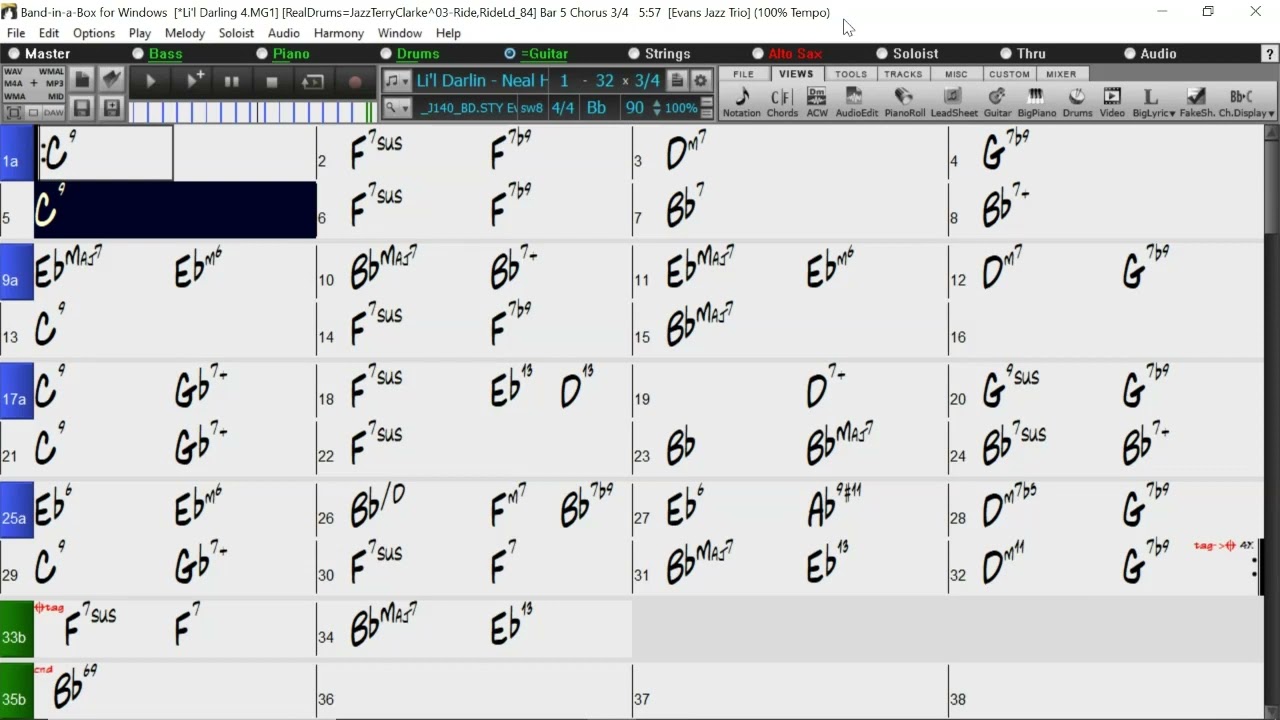The image size is (1280, 720).
Task: Open the 4/4 time signature selector
Action: pyautogui.click(x=563, y=108)
